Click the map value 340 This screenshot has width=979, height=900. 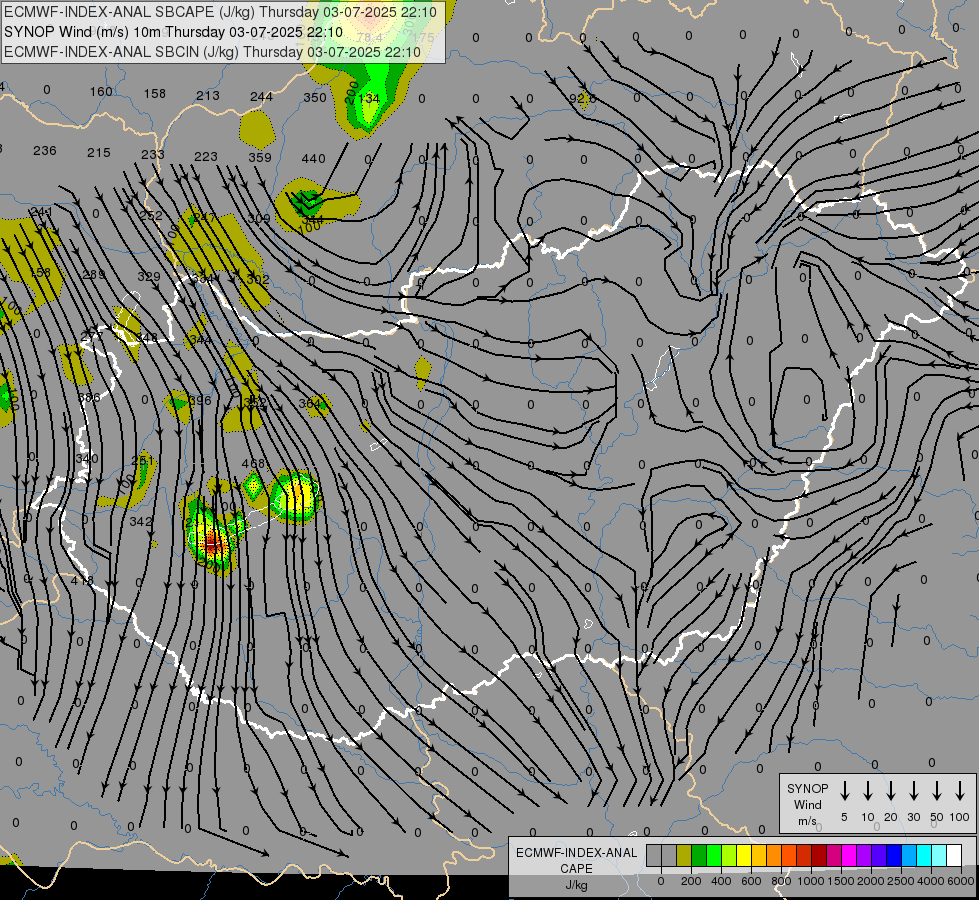(x=87, y=458)
